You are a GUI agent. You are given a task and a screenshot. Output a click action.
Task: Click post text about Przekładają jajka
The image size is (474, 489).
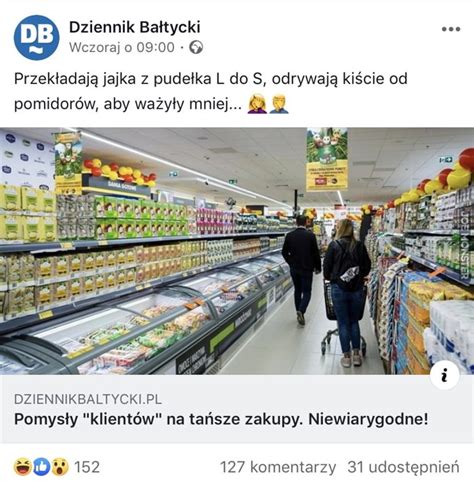[211, 91]
